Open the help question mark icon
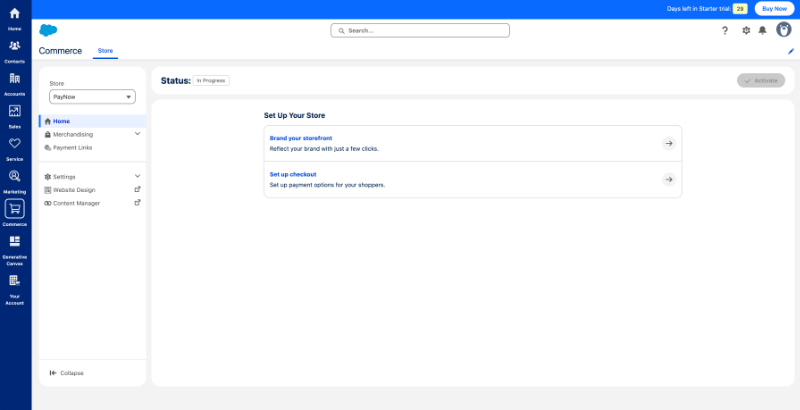This screenshot has height=410, width=800. [x=724, y=31]
